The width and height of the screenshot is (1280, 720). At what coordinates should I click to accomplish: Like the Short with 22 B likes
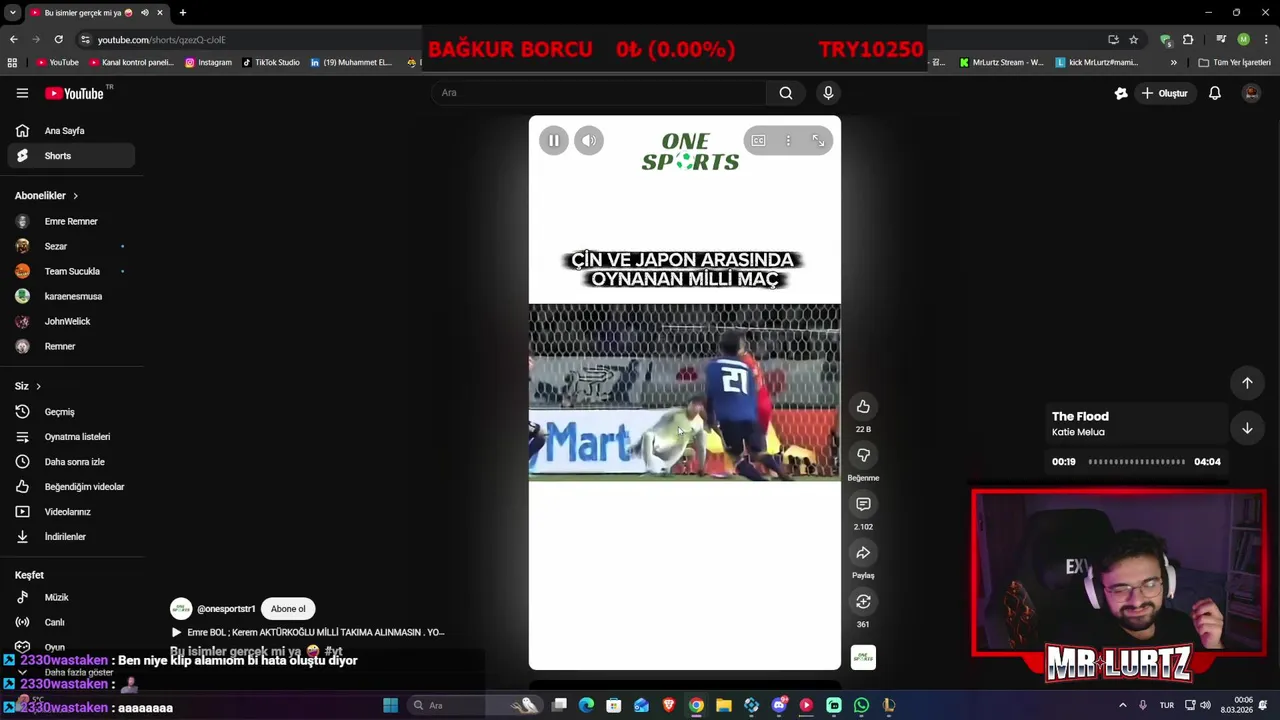(x=863, y=406)
